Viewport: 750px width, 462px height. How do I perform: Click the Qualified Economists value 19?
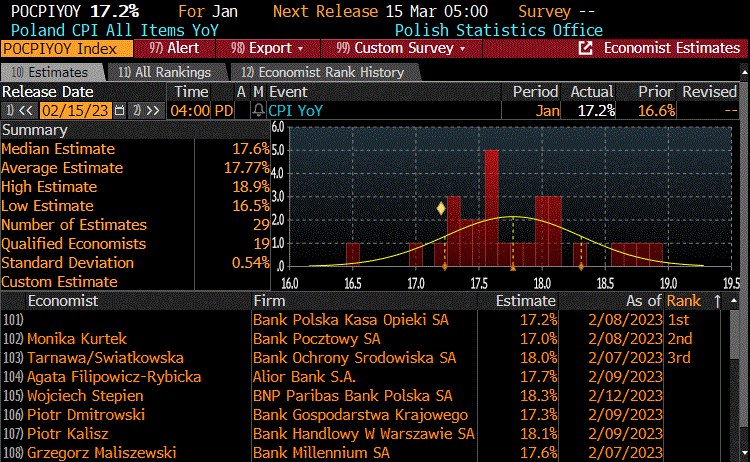pyautogui.click(x=262, y=243)
